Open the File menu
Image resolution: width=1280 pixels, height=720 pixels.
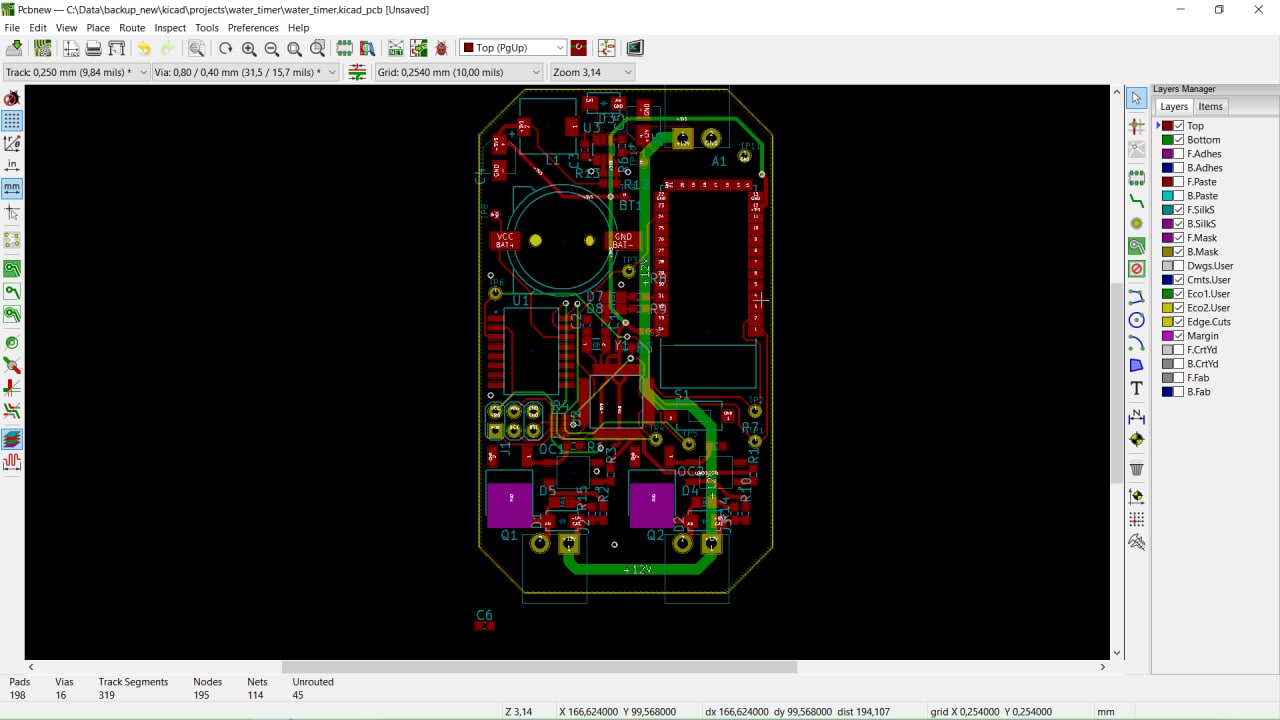pos(12,28)
